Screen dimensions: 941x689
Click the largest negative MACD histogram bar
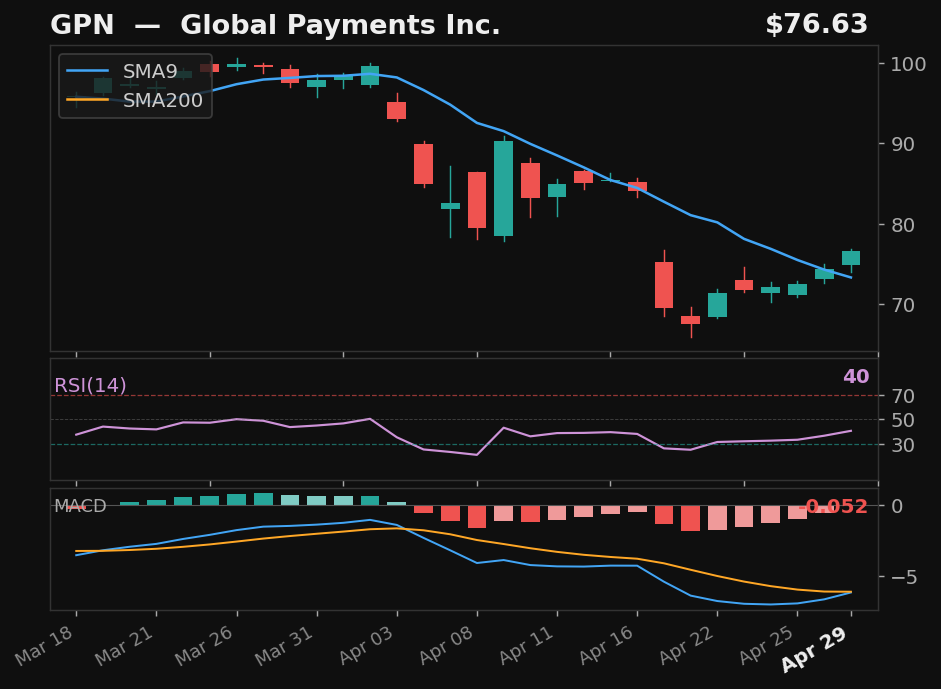click(x=690, y=518)
